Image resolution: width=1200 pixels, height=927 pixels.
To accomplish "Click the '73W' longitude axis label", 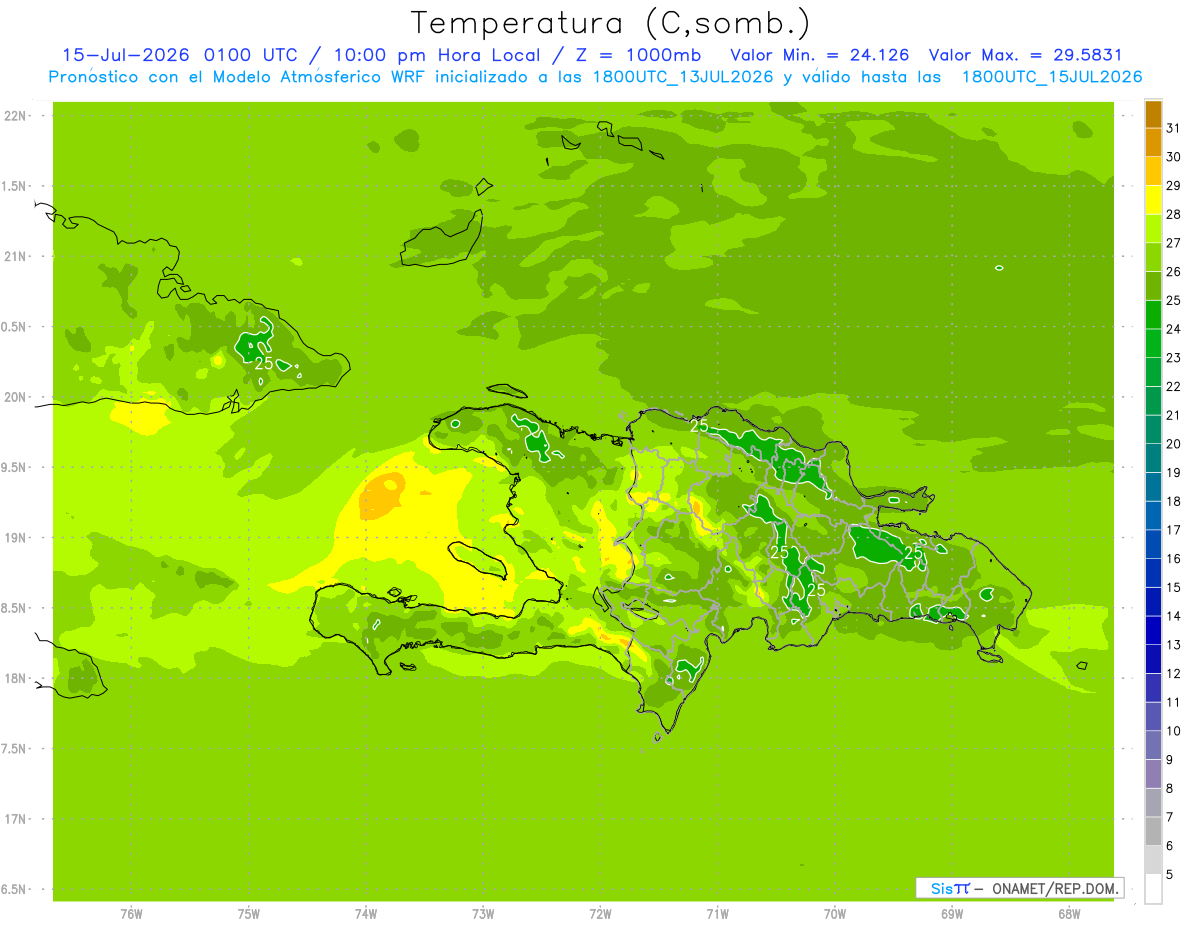I will click(x=483, y=914).
